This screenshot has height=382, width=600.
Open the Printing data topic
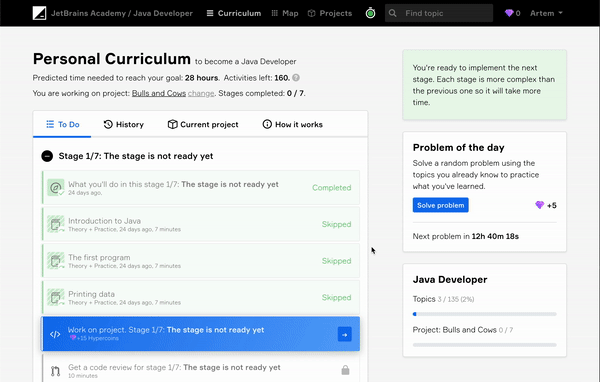coord(201,298)
